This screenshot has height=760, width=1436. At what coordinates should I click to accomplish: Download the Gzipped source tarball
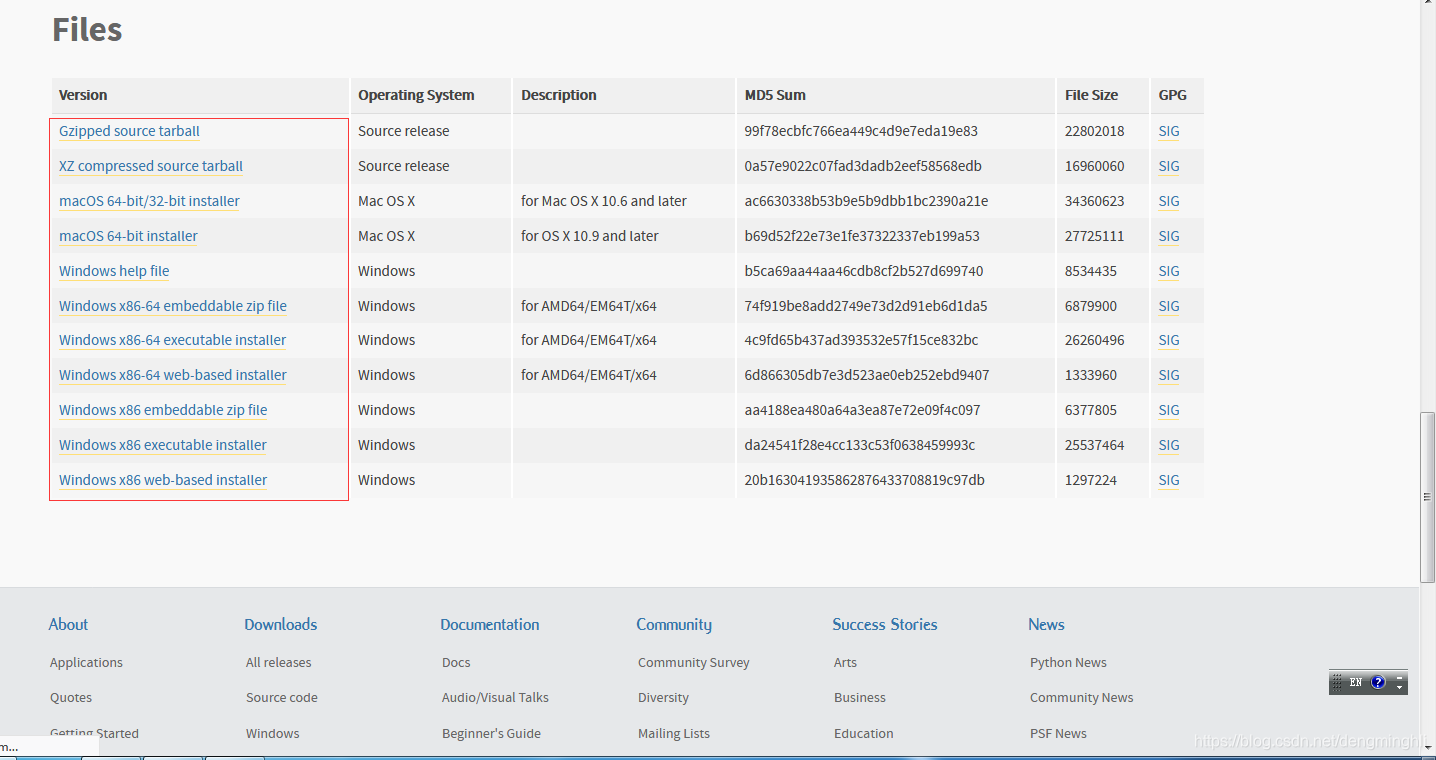(x=129, y=131)
